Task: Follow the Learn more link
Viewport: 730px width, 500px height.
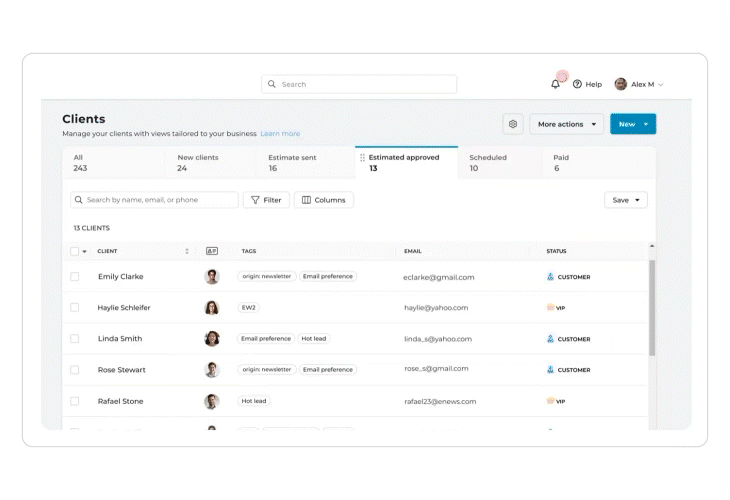Action: coord(280,134)
